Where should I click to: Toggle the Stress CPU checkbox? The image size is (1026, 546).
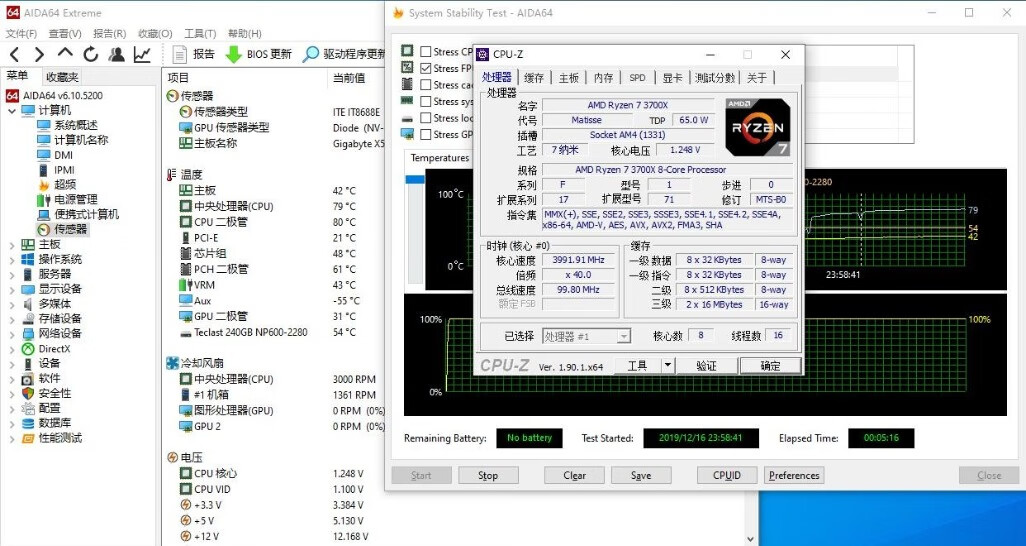pos(426,52)
